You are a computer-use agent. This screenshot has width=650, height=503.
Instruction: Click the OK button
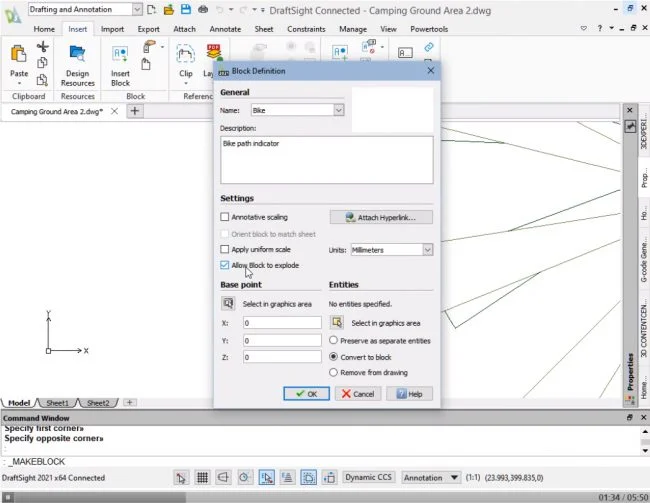pyautogui.click(x=306, y=394)
